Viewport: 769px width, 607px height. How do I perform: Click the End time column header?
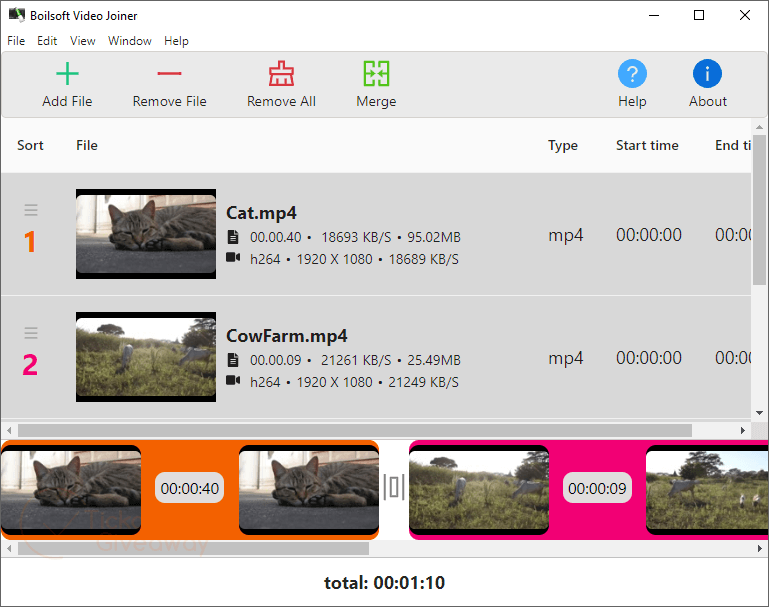coord(733,145)
